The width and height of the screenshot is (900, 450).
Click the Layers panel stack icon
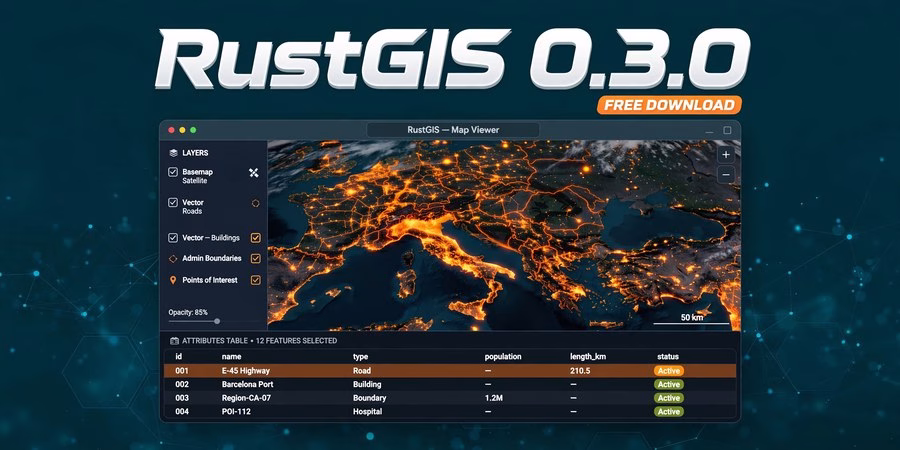(173, 153)
